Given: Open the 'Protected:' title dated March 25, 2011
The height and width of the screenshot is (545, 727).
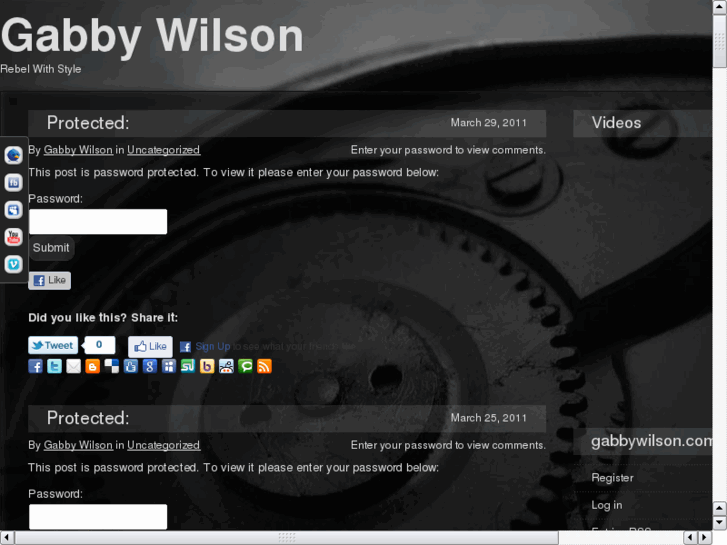Looking at the screenshot, I should 88,418.
